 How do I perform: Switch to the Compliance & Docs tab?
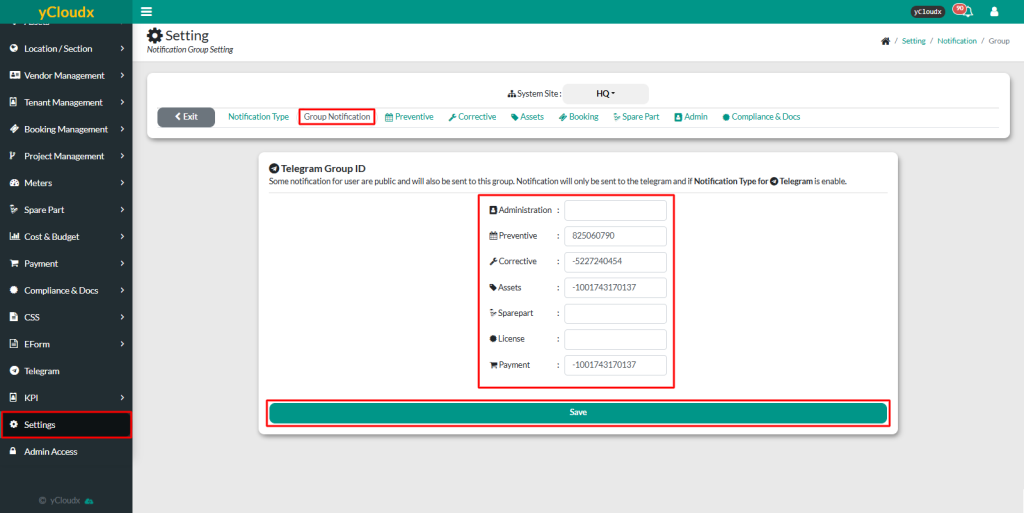coord(761,117)
